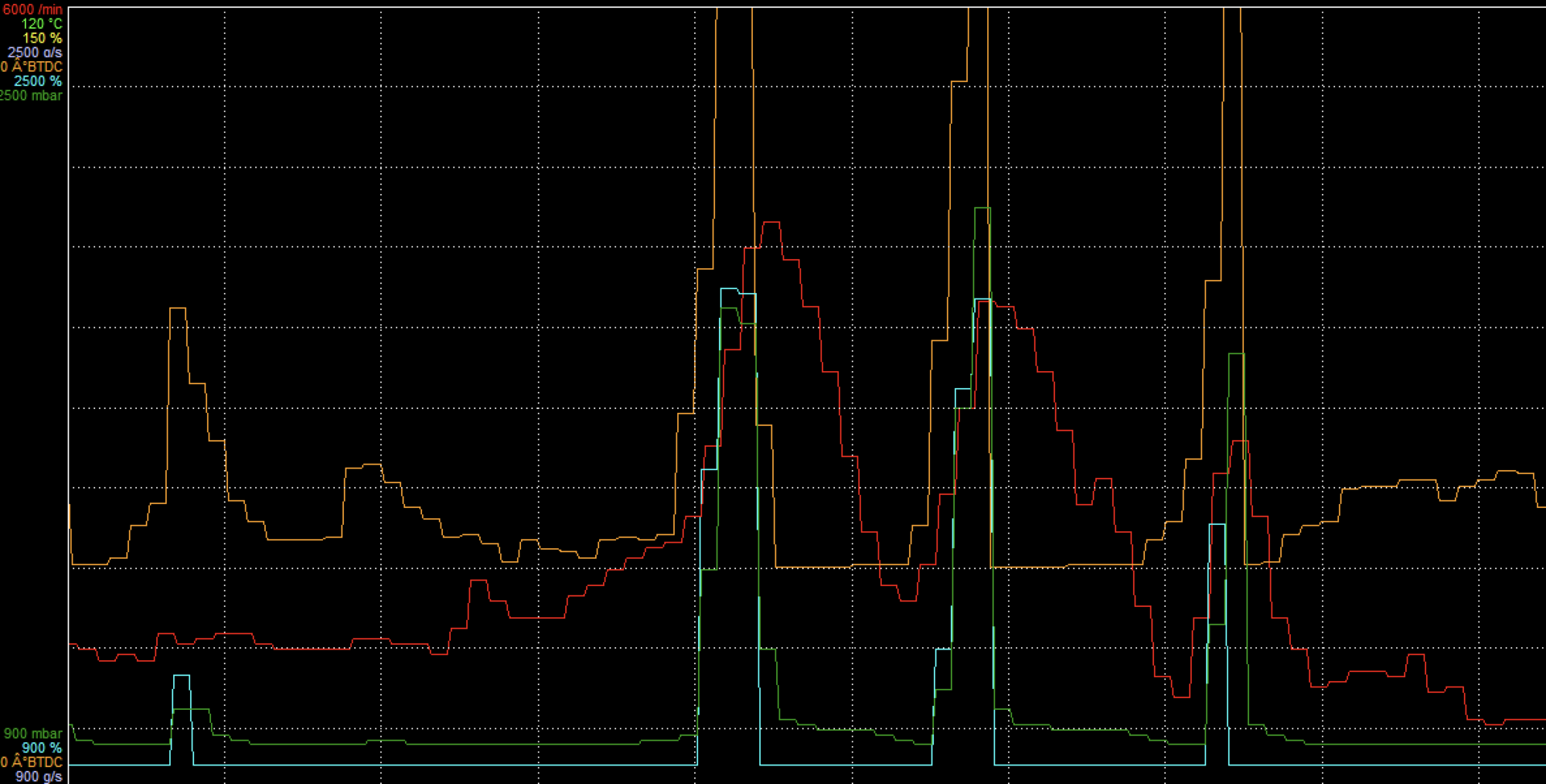Viewport: 1546px width, 784px height.
Task: Select the 2500 mbar upper scale label
Action: pos(31,96)
